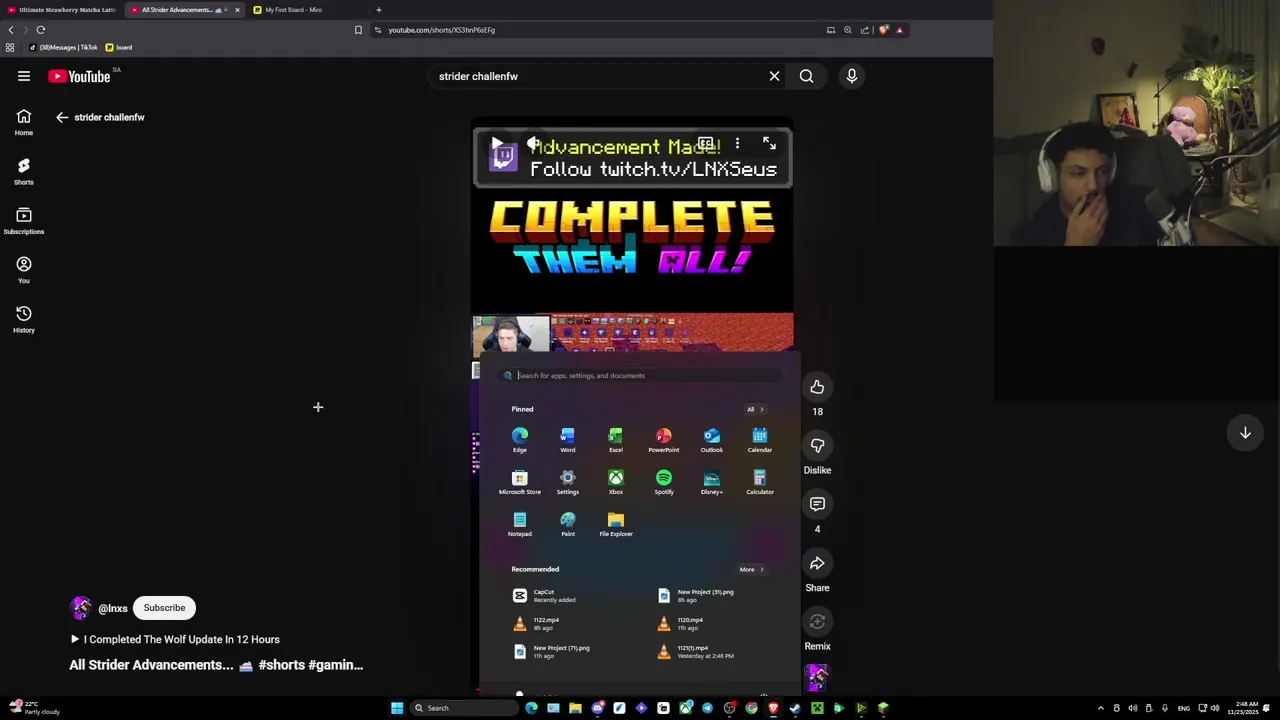Open Brave Shields lion icon
This screenshot has width=1280, height=720.
[x=883, y=30]
